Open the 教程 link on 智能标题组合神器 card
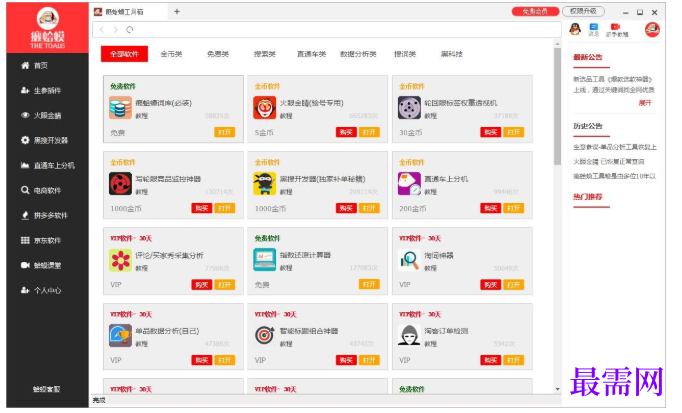The width and height of the screenshot is (682, 413). click(286, 344)
